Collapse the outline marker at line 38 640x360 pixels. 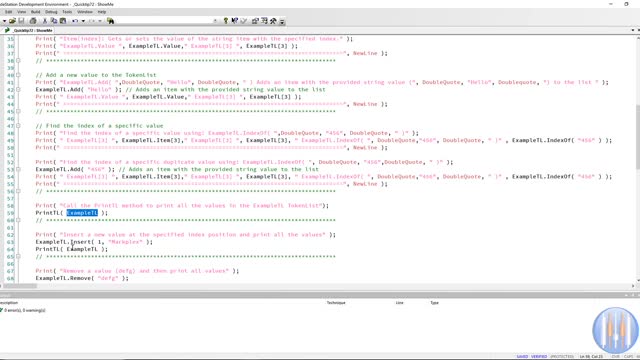18,60
